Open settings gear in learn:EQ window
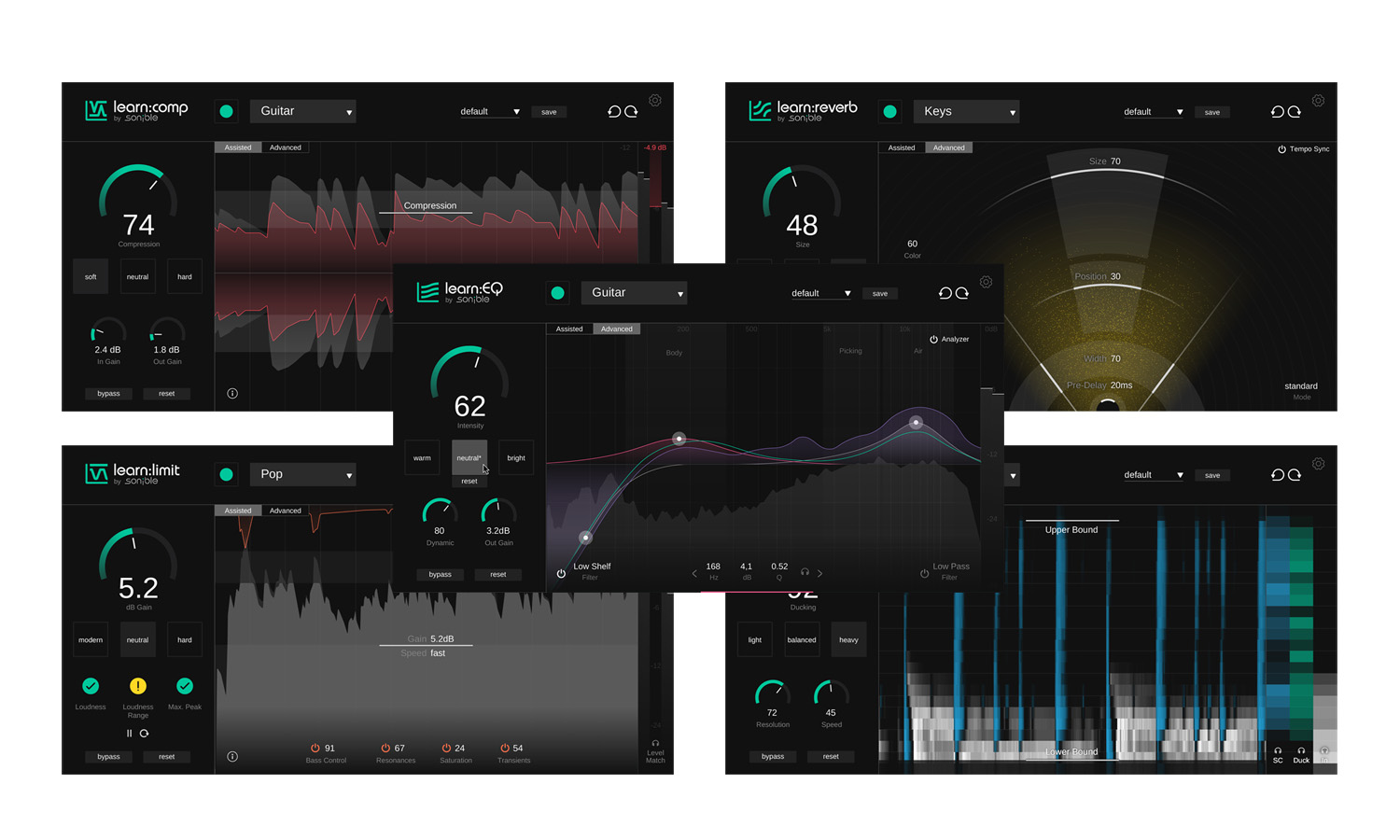Viewport: 1400px width, 840px height. [986, 282]
